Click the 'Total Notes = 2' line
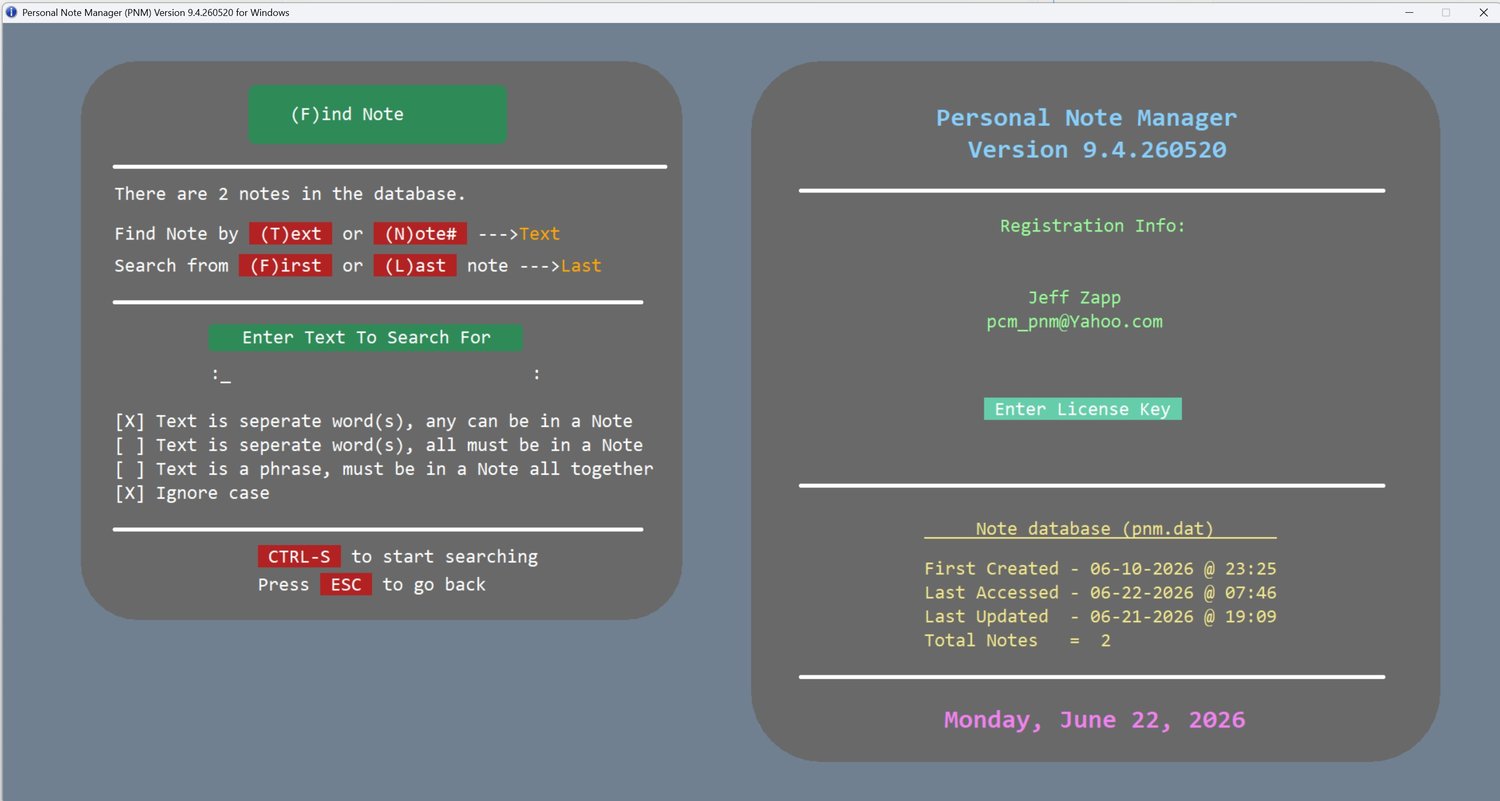 1017,641
